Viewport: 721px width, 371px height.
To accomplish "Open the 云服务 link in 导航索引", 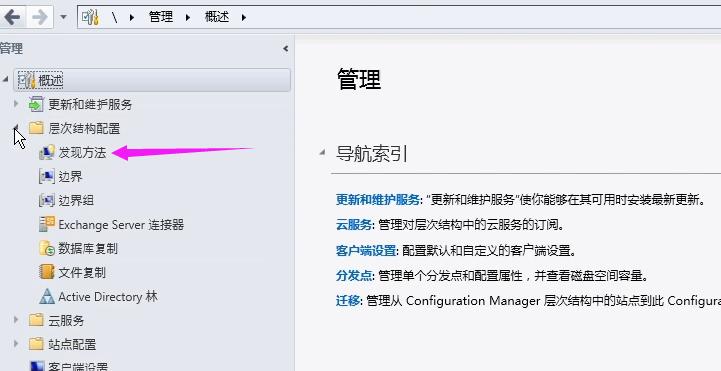I will 354,225.
